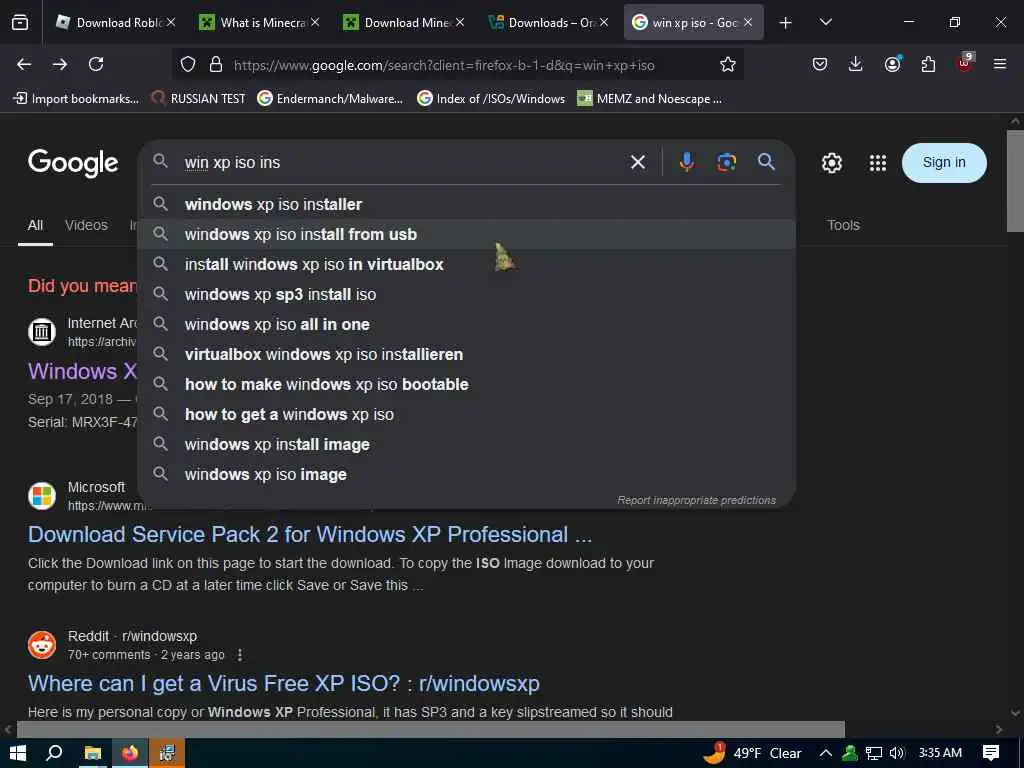Open the Save to Pocket icon
Viewport: 1024px width, 768px height.
click(x=820, y=64)
